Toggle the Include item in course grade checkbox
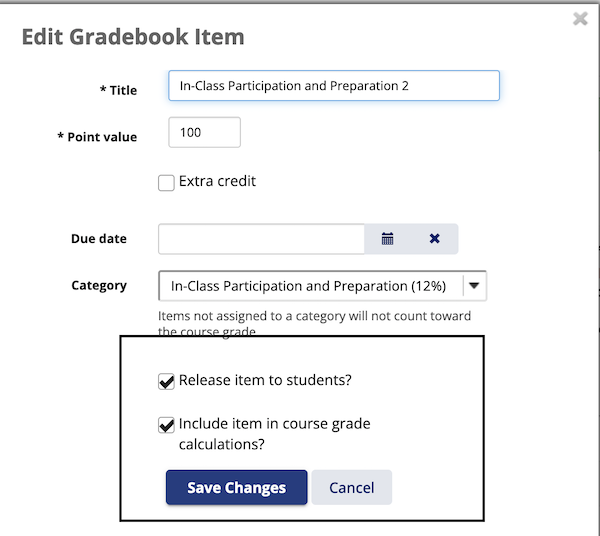This screenshot has width=600, height=536. click(x=167, y=425)
